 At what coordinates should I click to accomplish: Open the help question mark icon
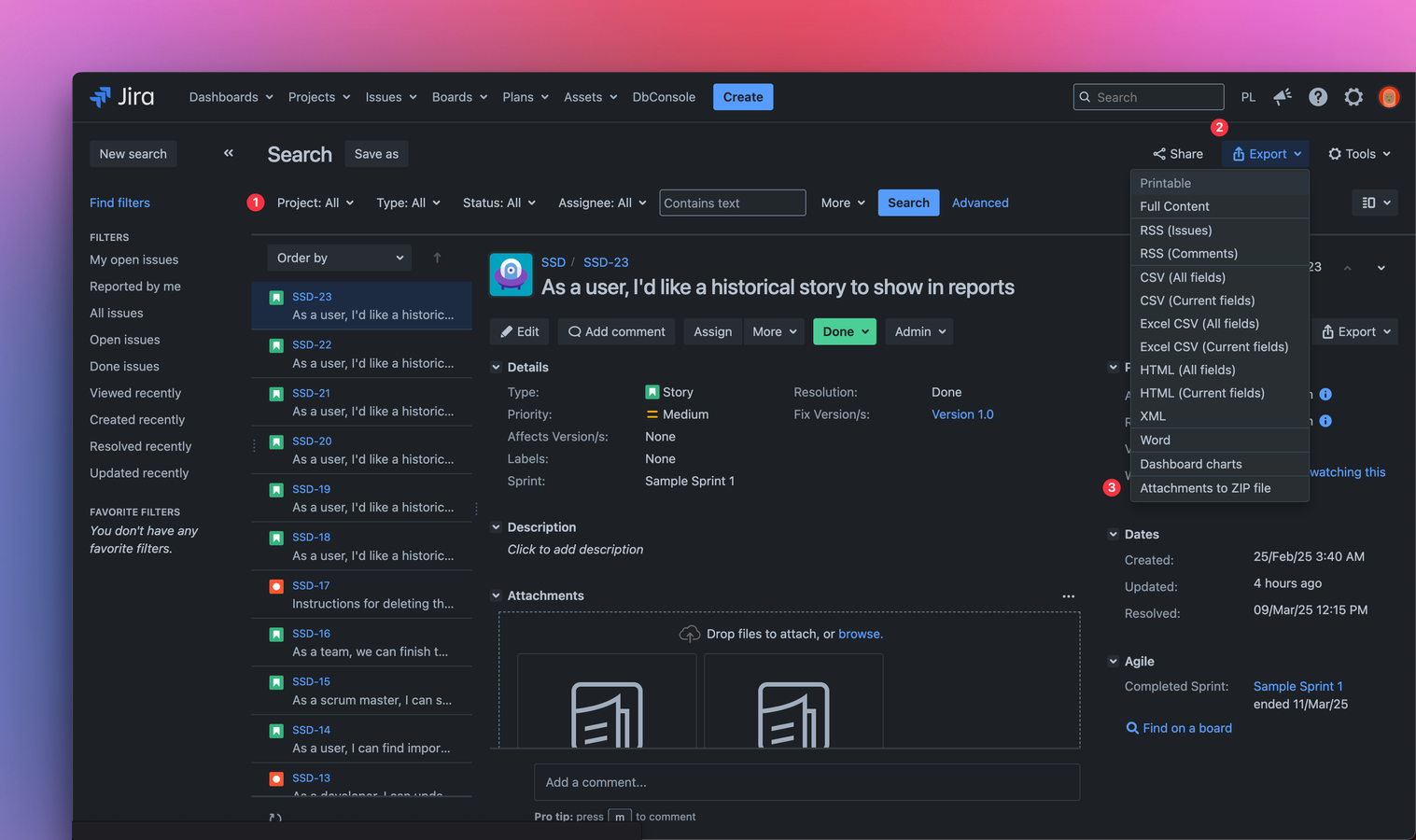click(1318, 97)
